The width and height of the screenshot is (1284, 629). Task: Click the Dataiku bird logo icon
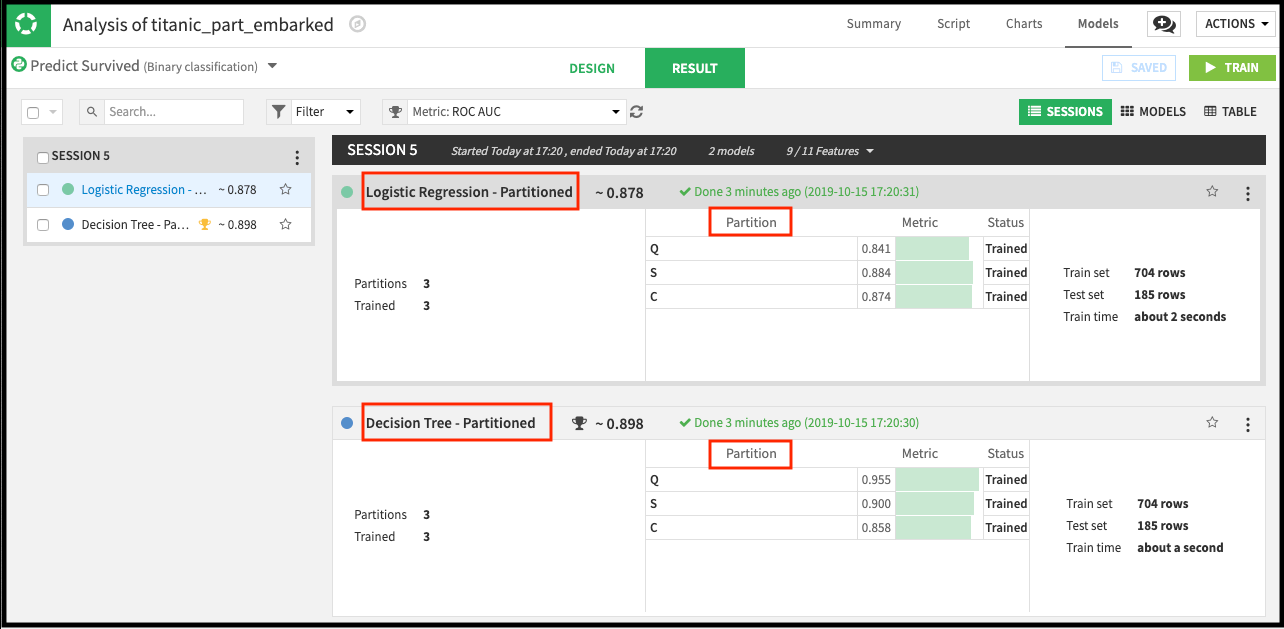27,24
